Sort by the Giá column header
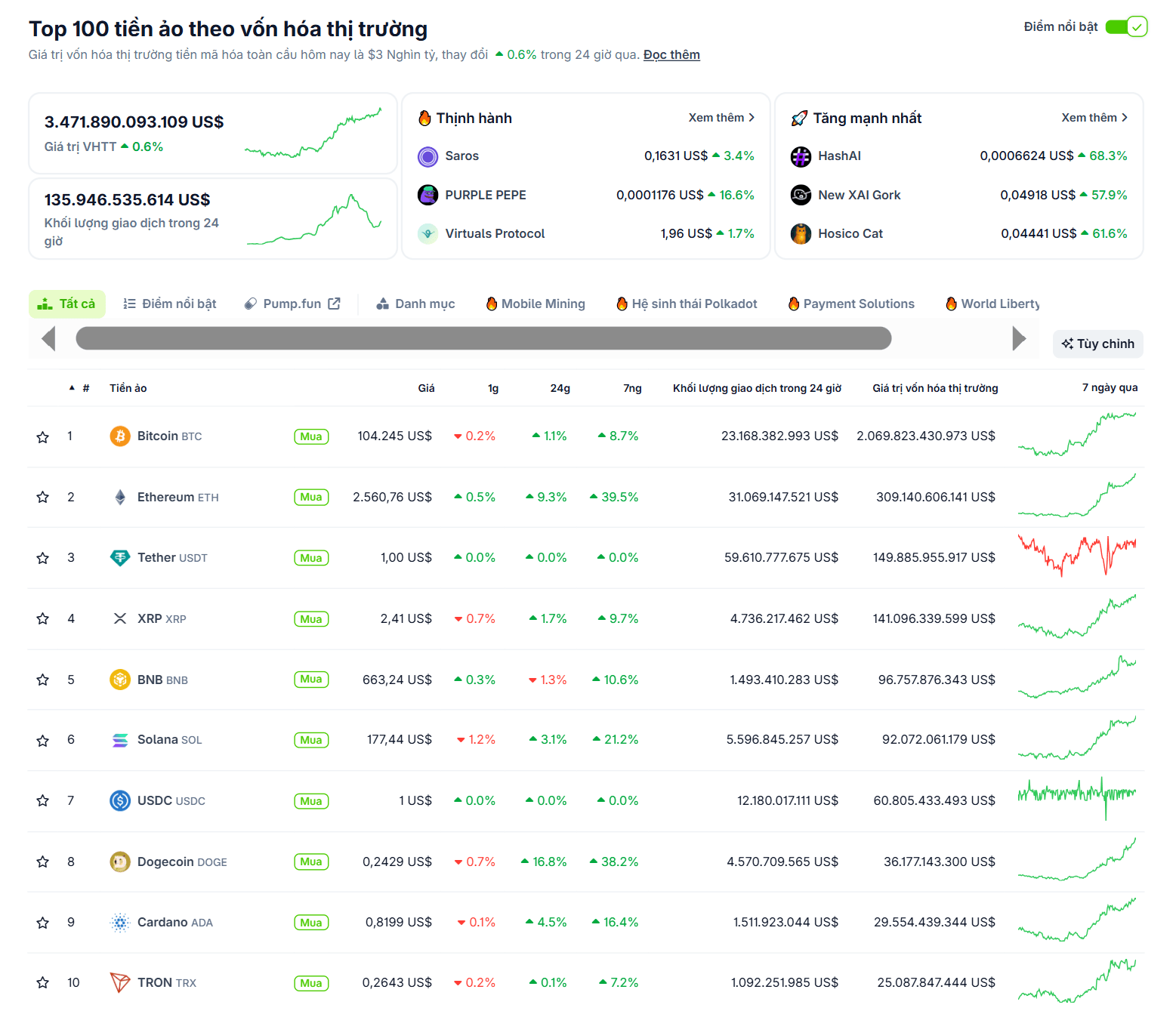 click(x=426, y=388)
